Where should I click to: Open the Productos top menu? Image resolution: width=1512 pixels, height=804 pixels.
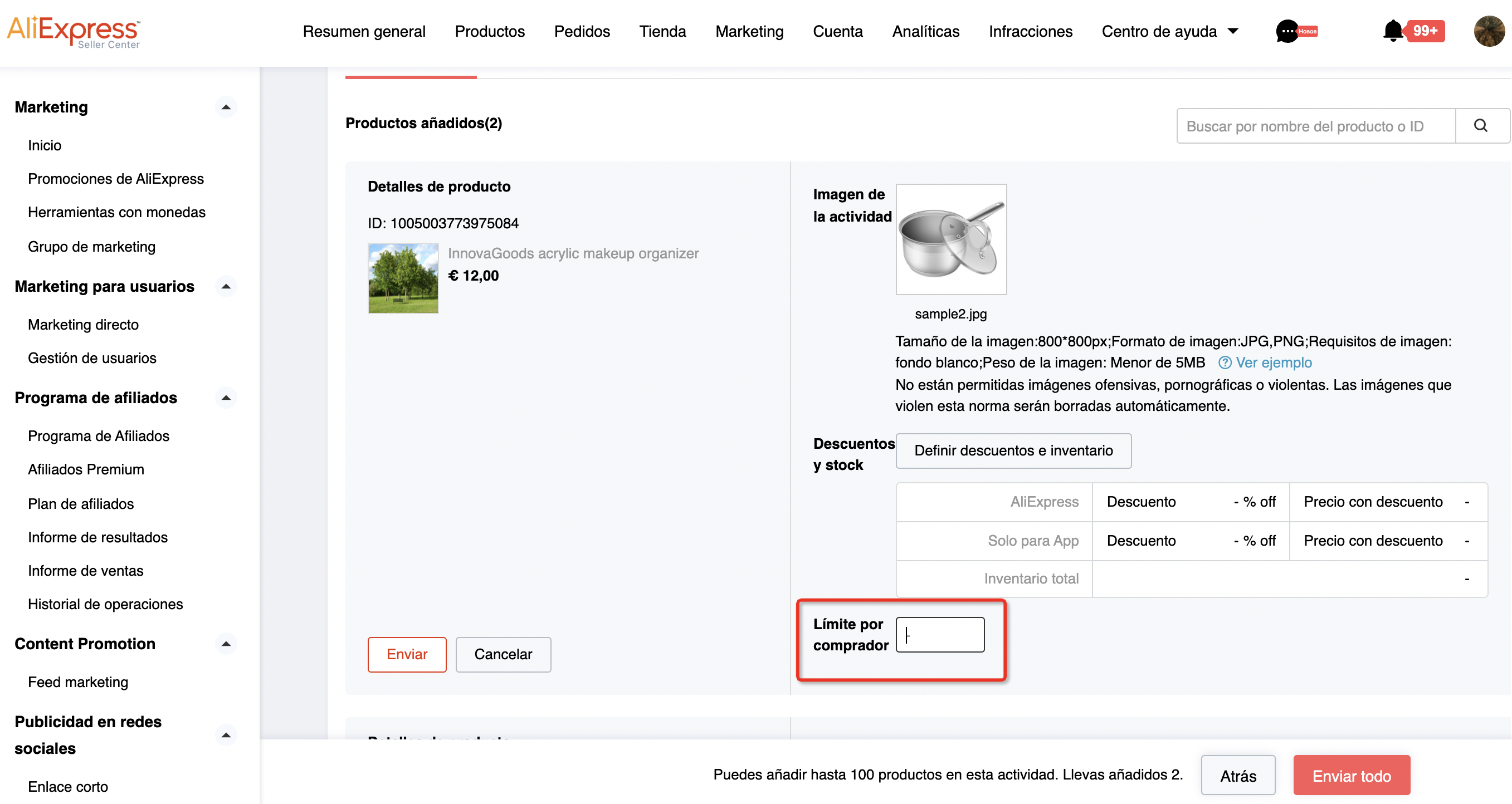point(490,31)
